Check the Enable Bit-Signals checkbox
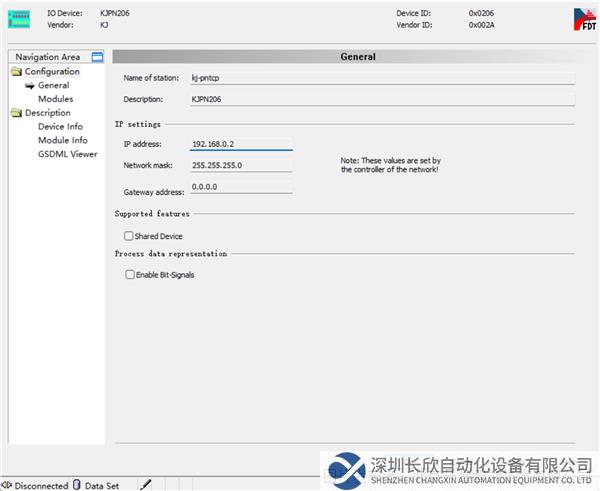This screenshot has width=600, height=491. pos(128,274)
